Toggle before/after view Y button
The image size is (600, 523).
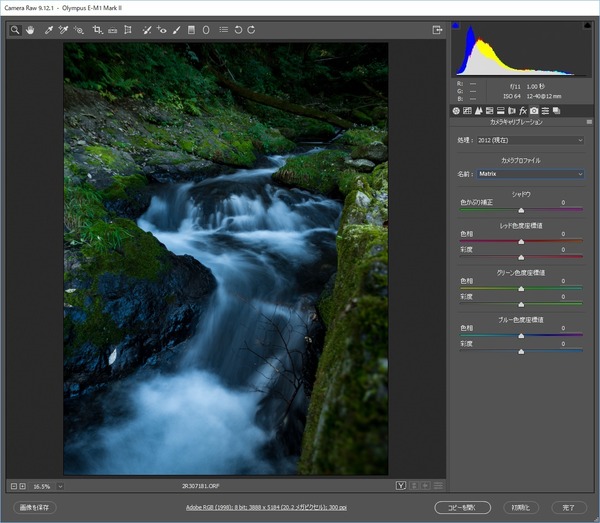click(x=401, y=486)
